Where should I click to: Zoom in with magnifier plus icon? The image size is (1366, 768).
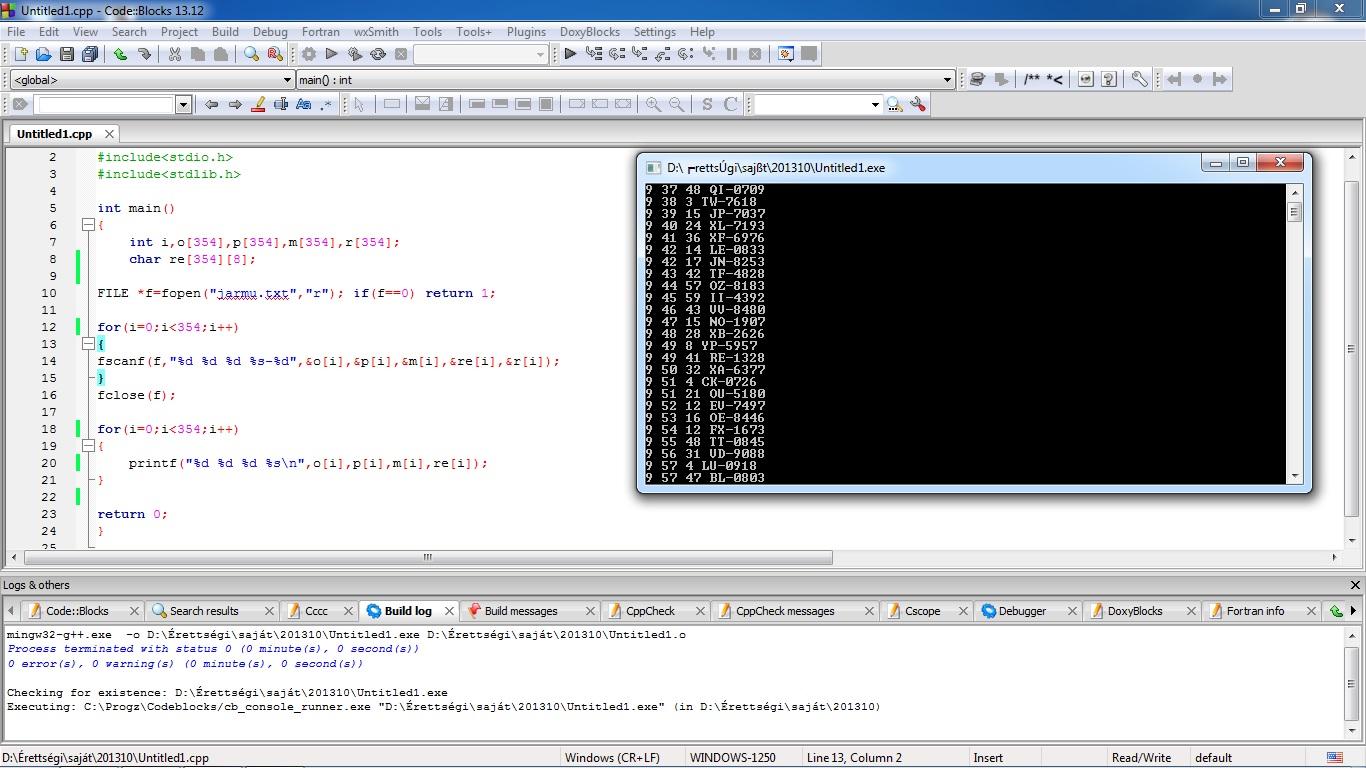(653, 104)
